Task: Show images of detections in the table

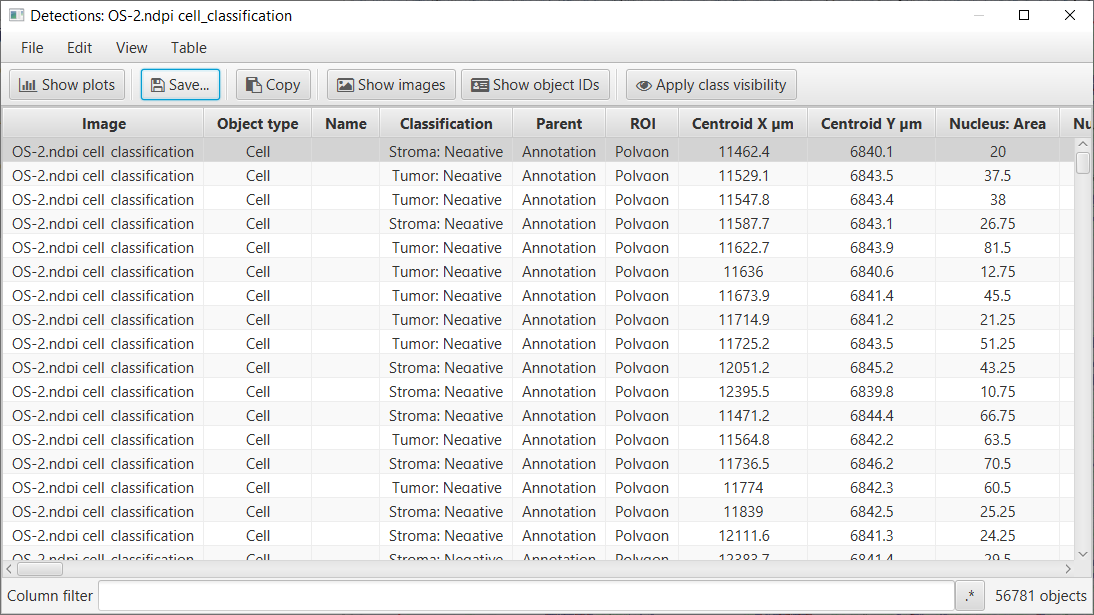Action: click(391, 84)
